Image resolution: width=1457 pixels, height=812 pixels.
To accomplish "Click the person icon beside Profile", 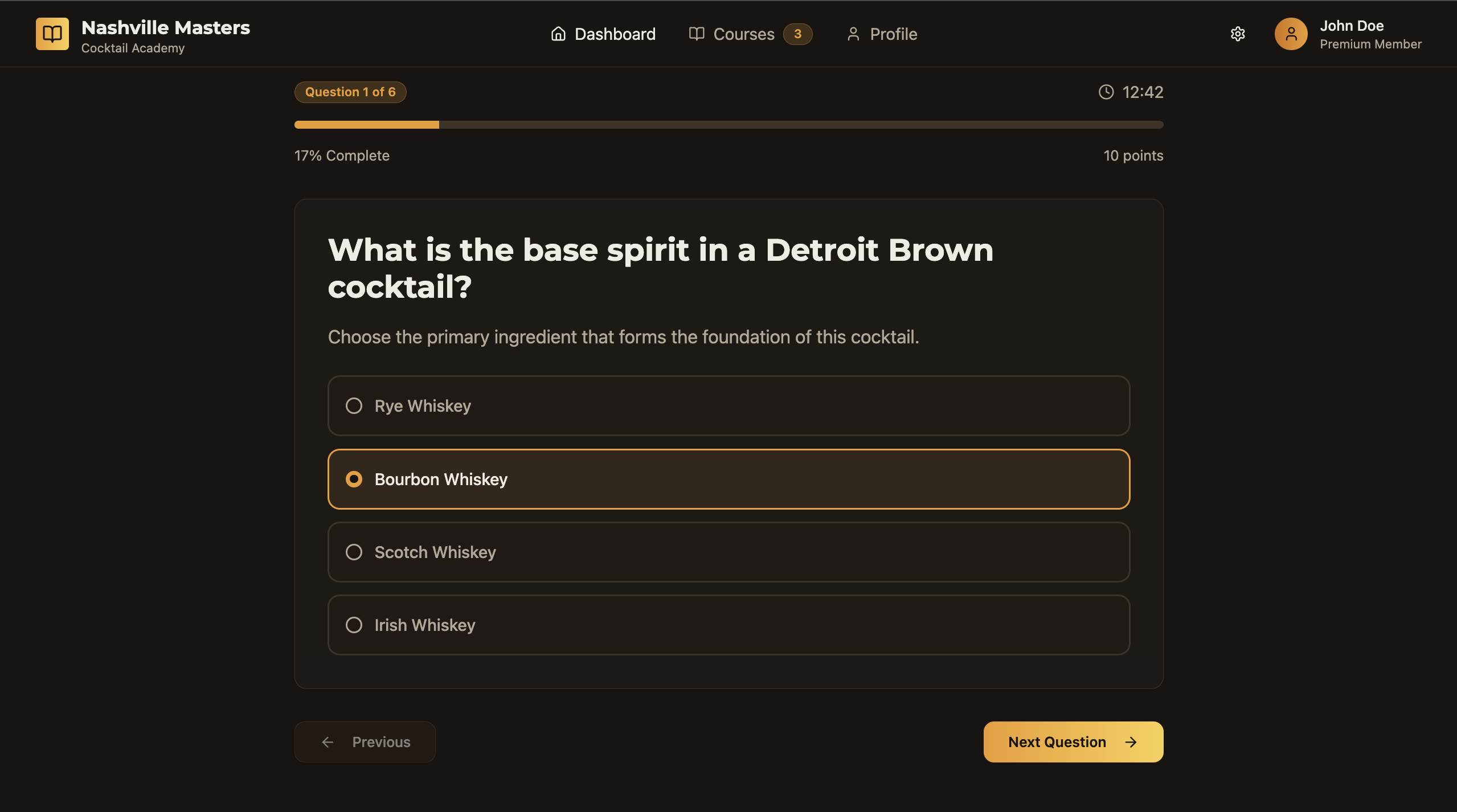I will [x=853, y=34].
